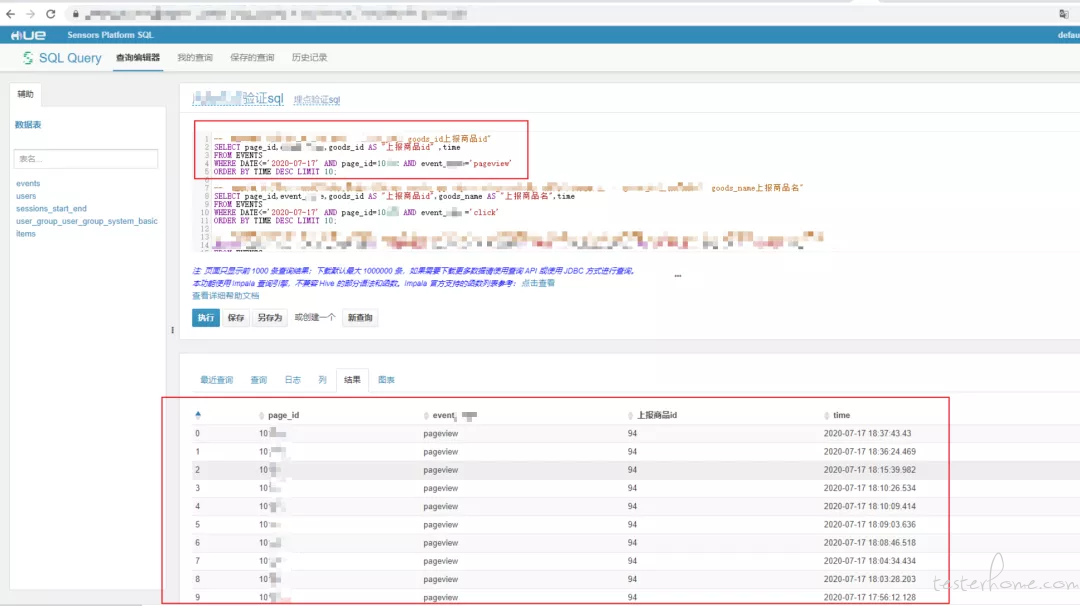Open the 保存的查询 tab
The height and width of the screenshot is (606, 1080).
252,58
